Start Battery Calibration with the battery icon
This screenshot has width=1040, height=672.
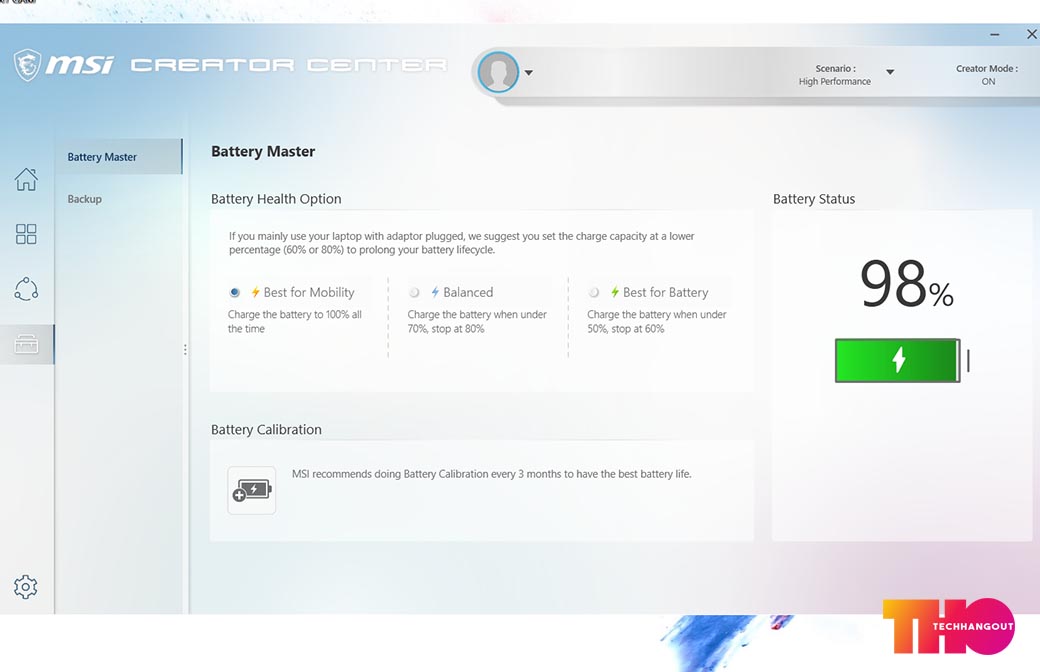click(251, 490)
